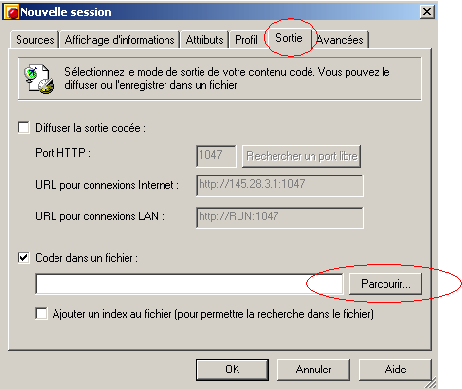The width and height of the screenshot is (462, 389).
Task: Click the URL pour connexions LAN field
Action: point(280,218)
